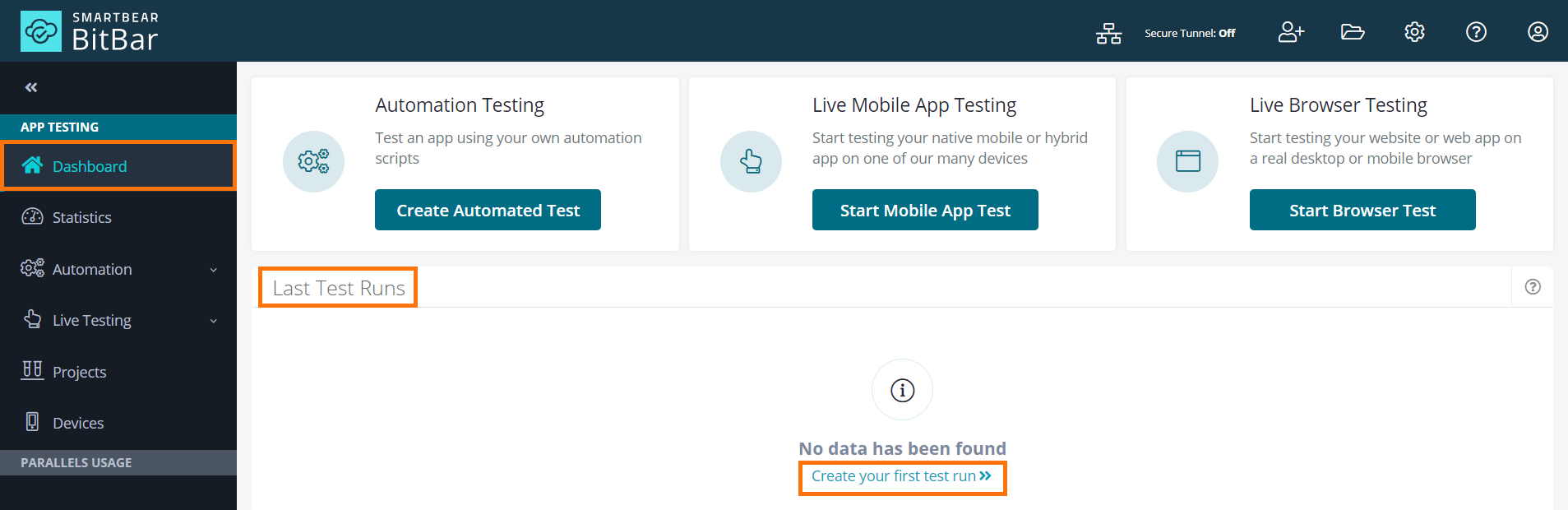Screen dimensions: 1568x510
Task: Click the Create your first test run link
Action: (901, 476)
